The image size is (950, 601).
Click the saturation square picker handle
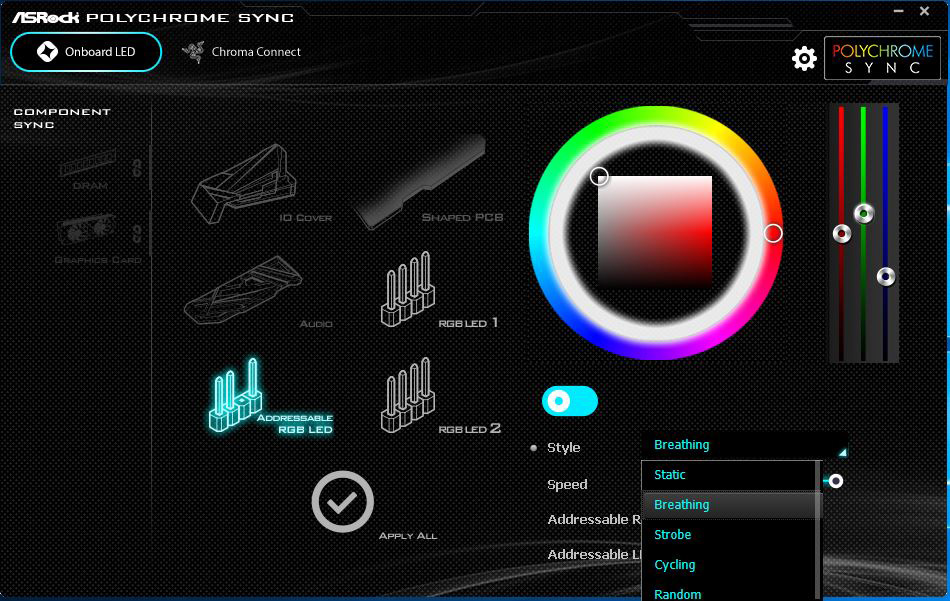click(x=599, y=176)
